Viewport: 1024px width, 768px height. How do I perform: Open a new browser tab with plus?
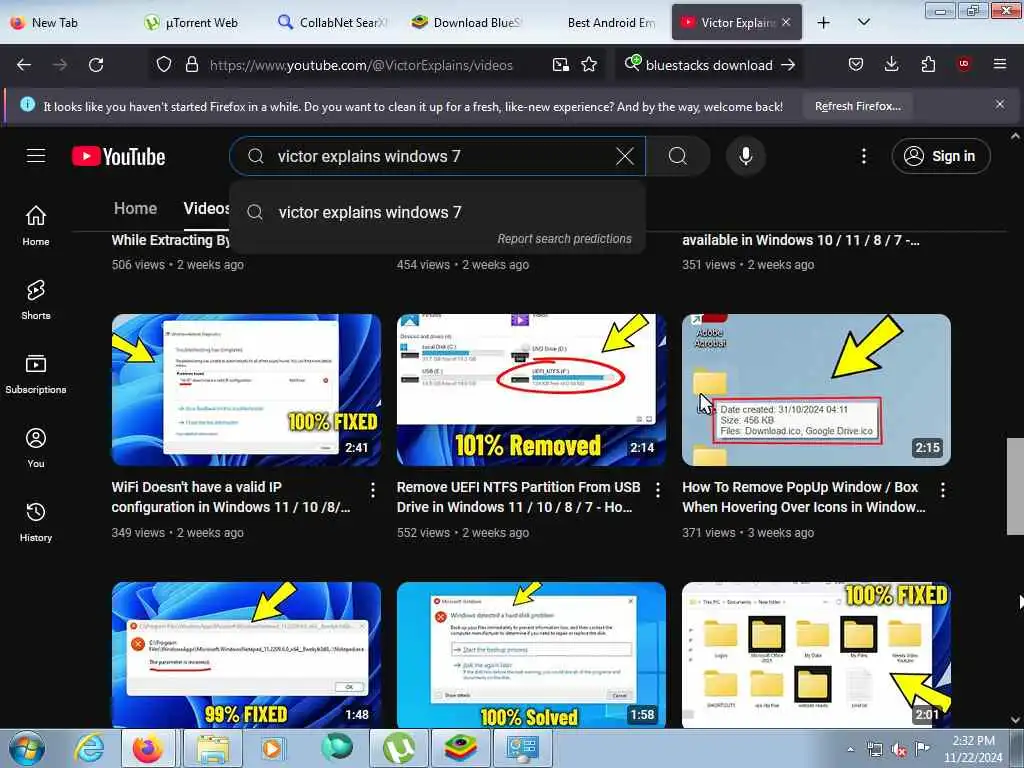pos(824,22)
